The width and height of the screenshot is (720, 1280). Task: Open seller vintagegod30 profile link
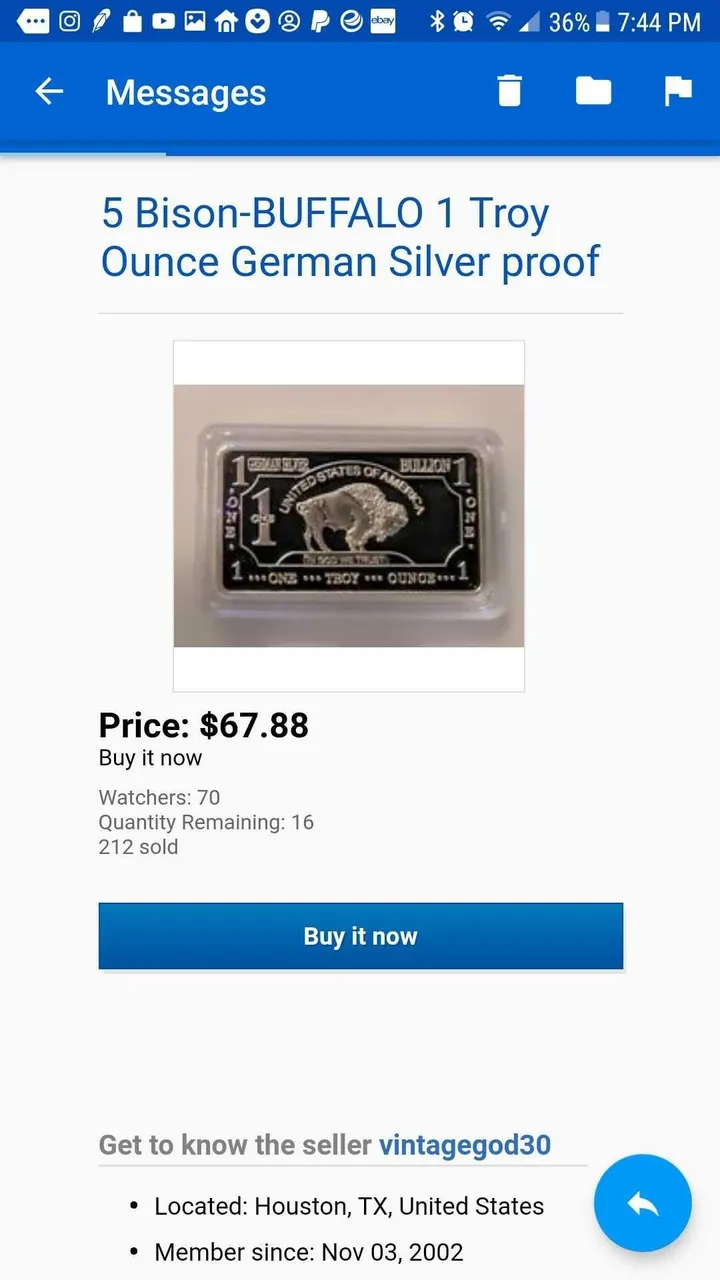465,1145
